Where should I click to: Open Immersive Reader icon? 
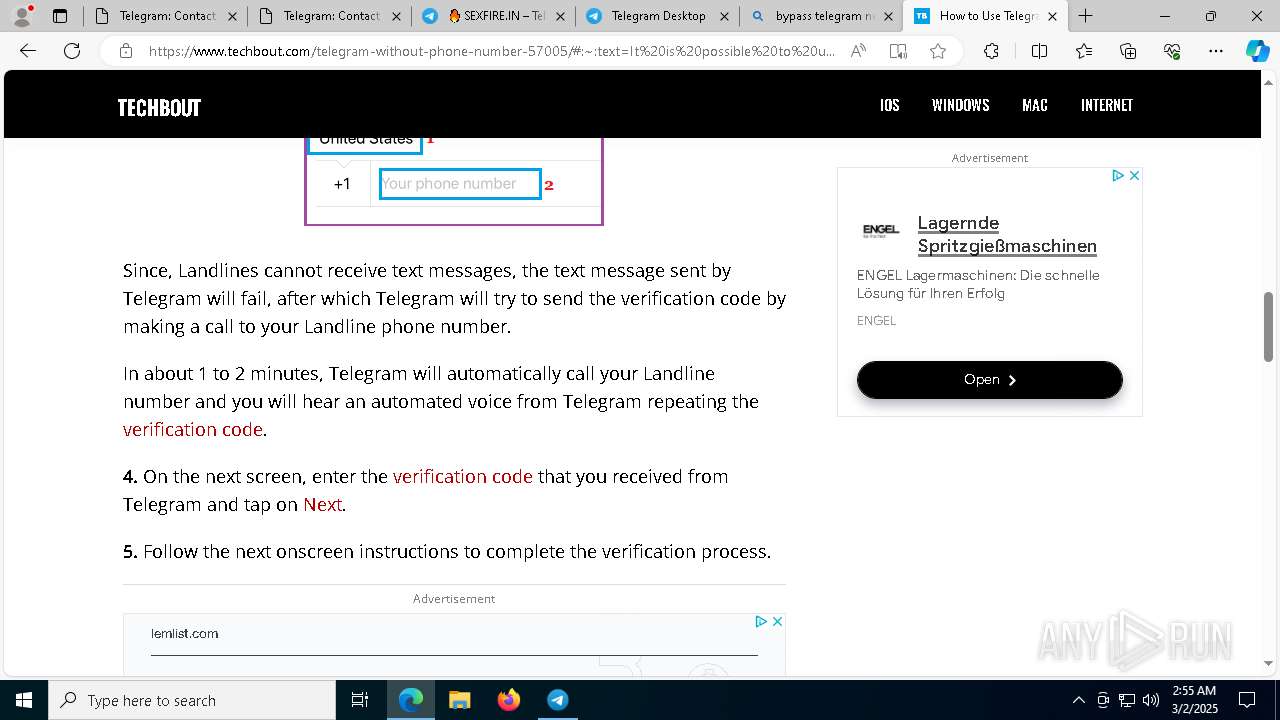click(x=898, y=51)
